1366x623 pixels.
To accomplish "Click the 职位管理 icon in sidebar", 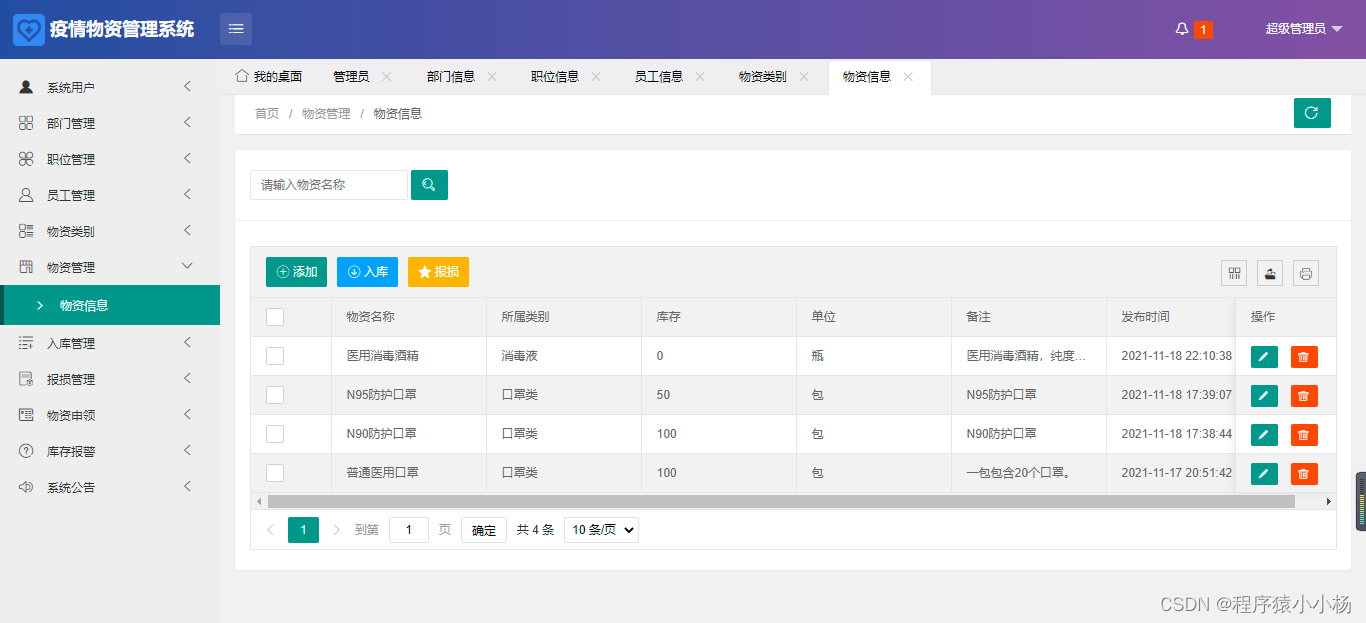I will coord(26,159).
